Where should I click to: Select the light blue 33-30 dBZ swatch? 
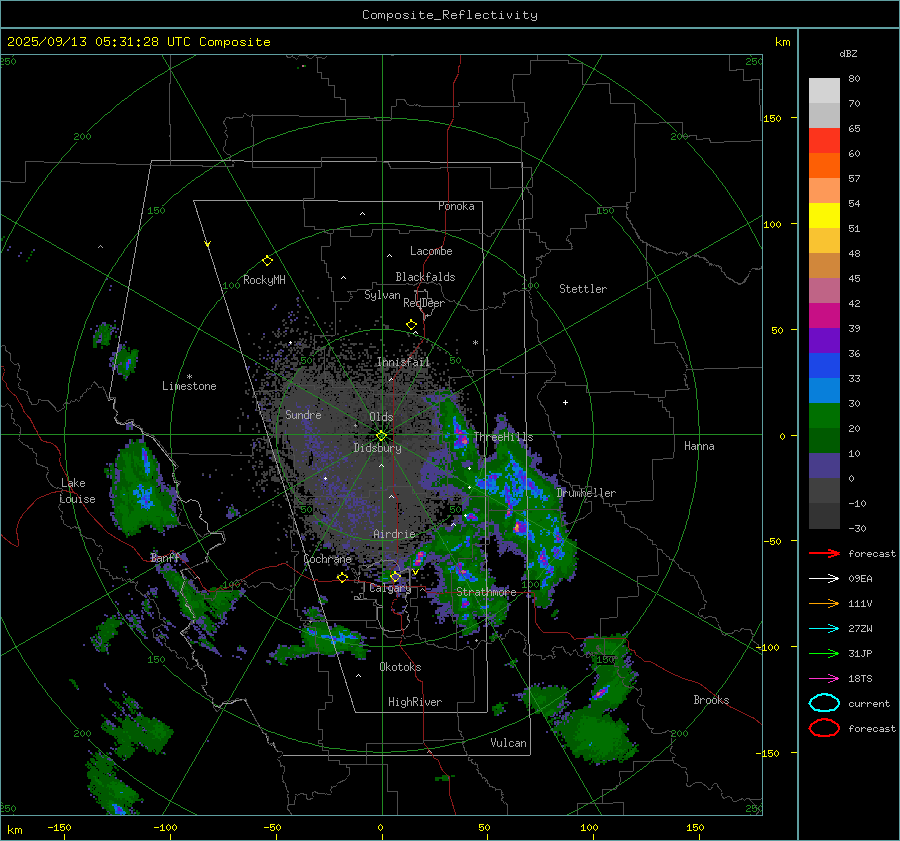pos(824,391)
